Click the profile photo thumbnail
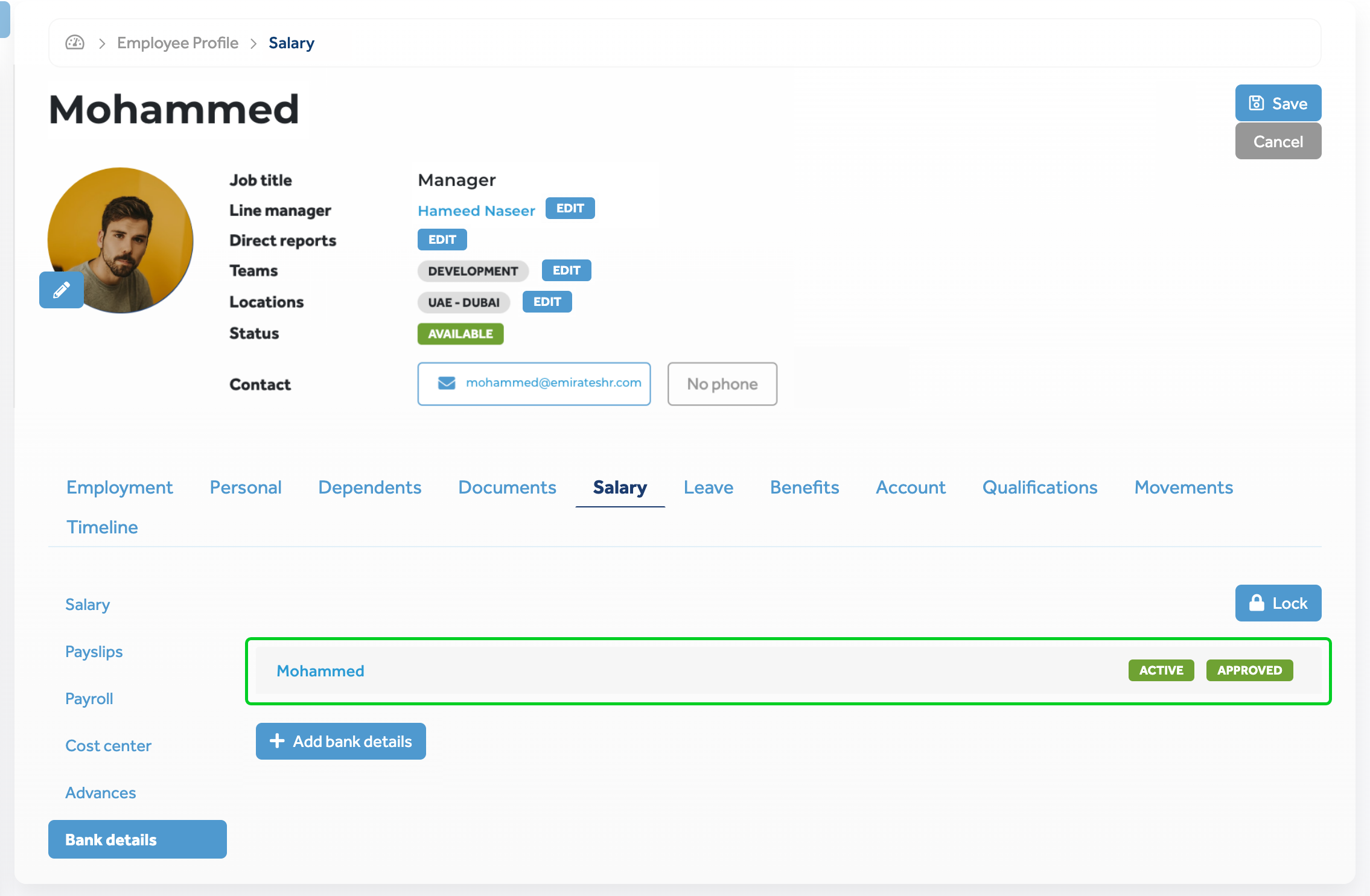1370x896 pixels. [121, 240]
